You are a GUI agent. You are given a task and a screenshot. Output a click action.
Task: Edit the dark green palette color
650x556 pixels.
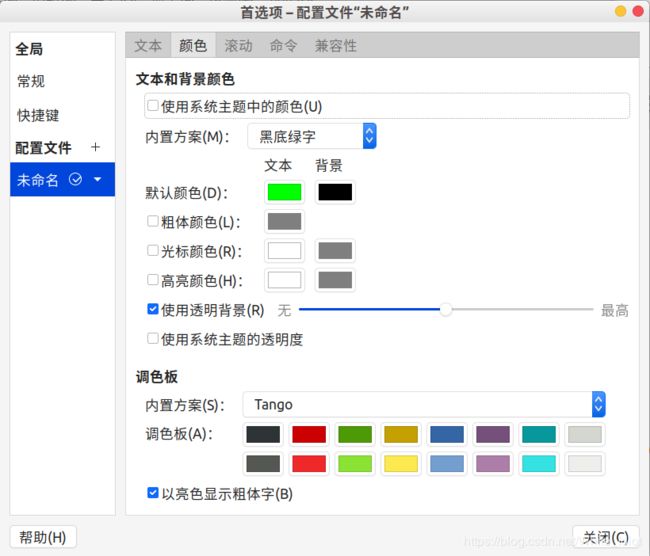(x=355, y=435)
